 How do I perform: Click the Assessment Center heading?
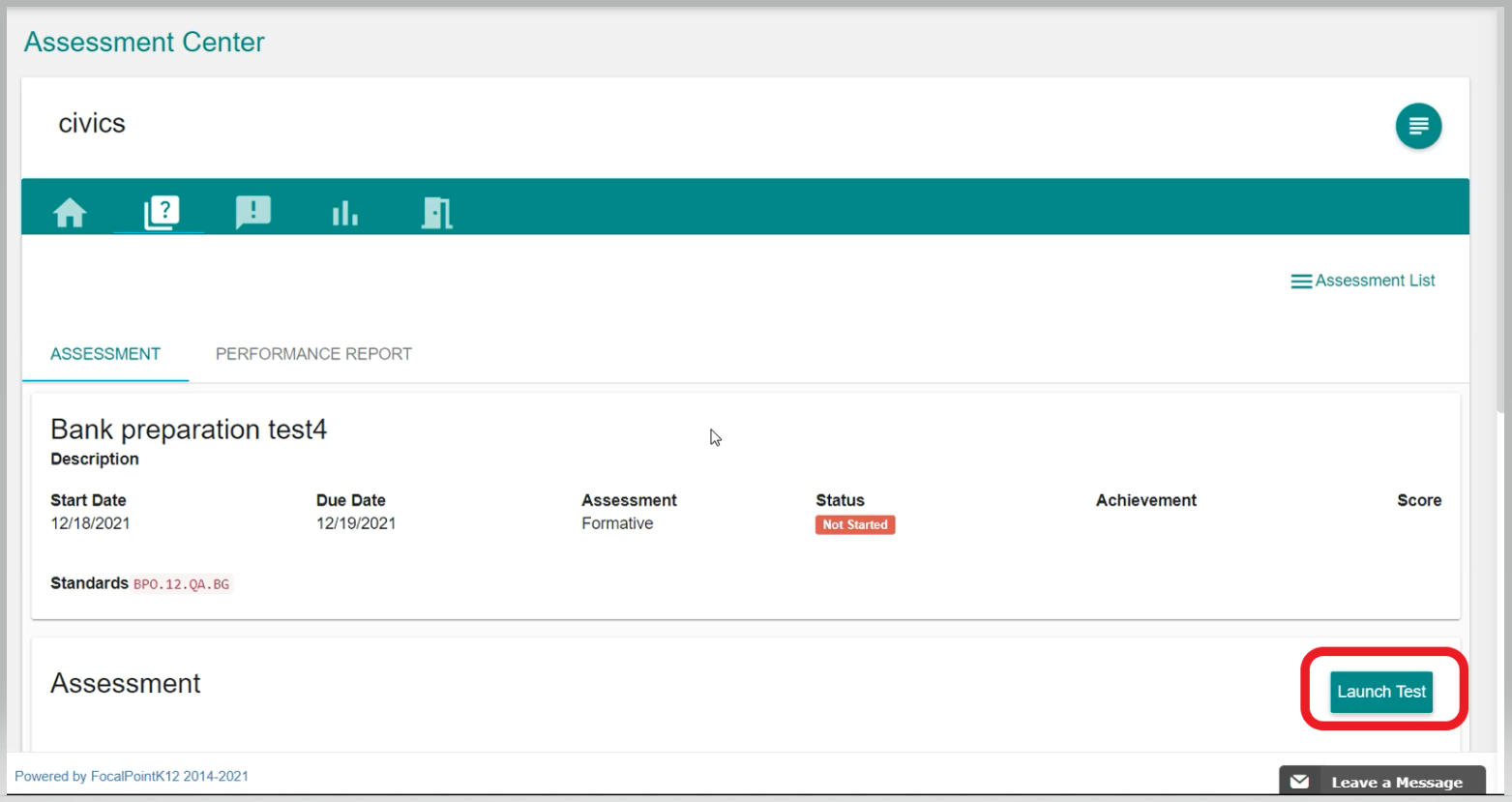tap(144, 43)
